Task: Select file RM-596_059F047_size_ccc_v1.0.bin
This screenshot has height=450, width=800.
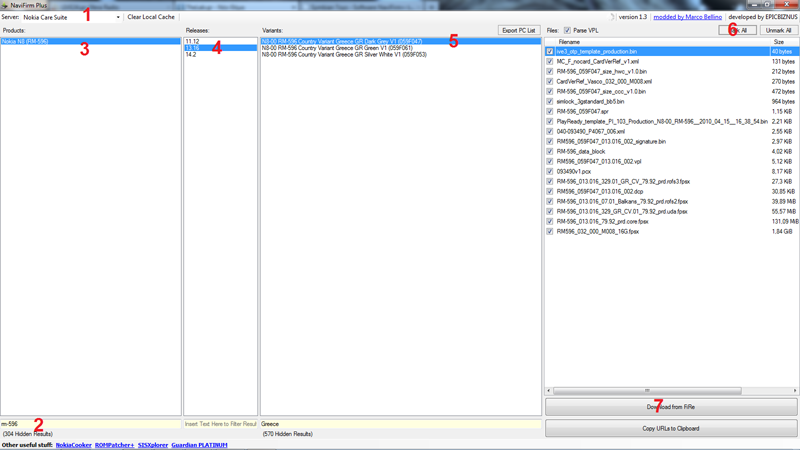Action: pos(601,91)
